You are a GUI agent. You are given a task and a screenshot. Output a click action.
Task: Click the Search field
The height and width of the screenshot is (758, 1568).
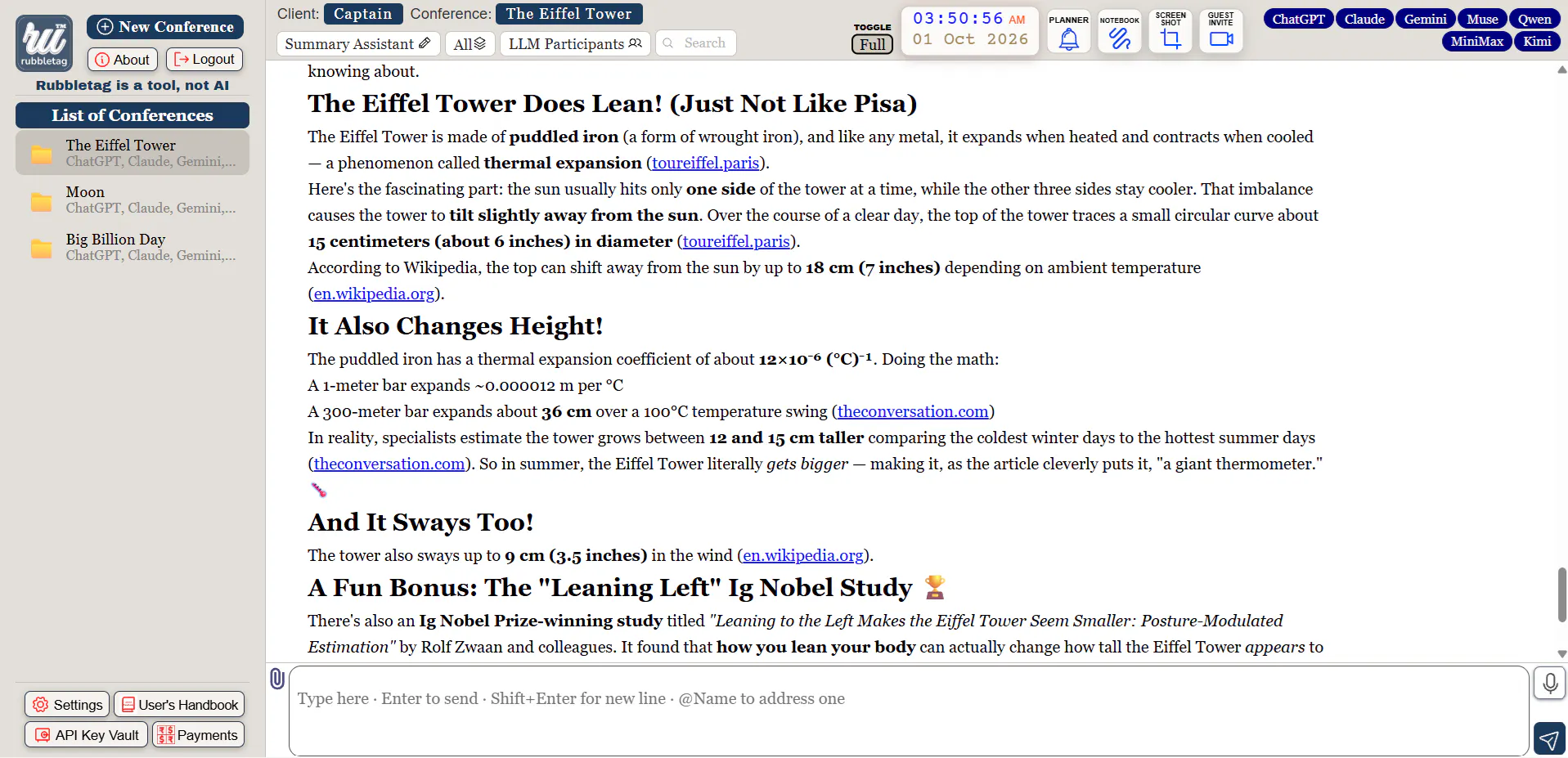coord(696,43)
